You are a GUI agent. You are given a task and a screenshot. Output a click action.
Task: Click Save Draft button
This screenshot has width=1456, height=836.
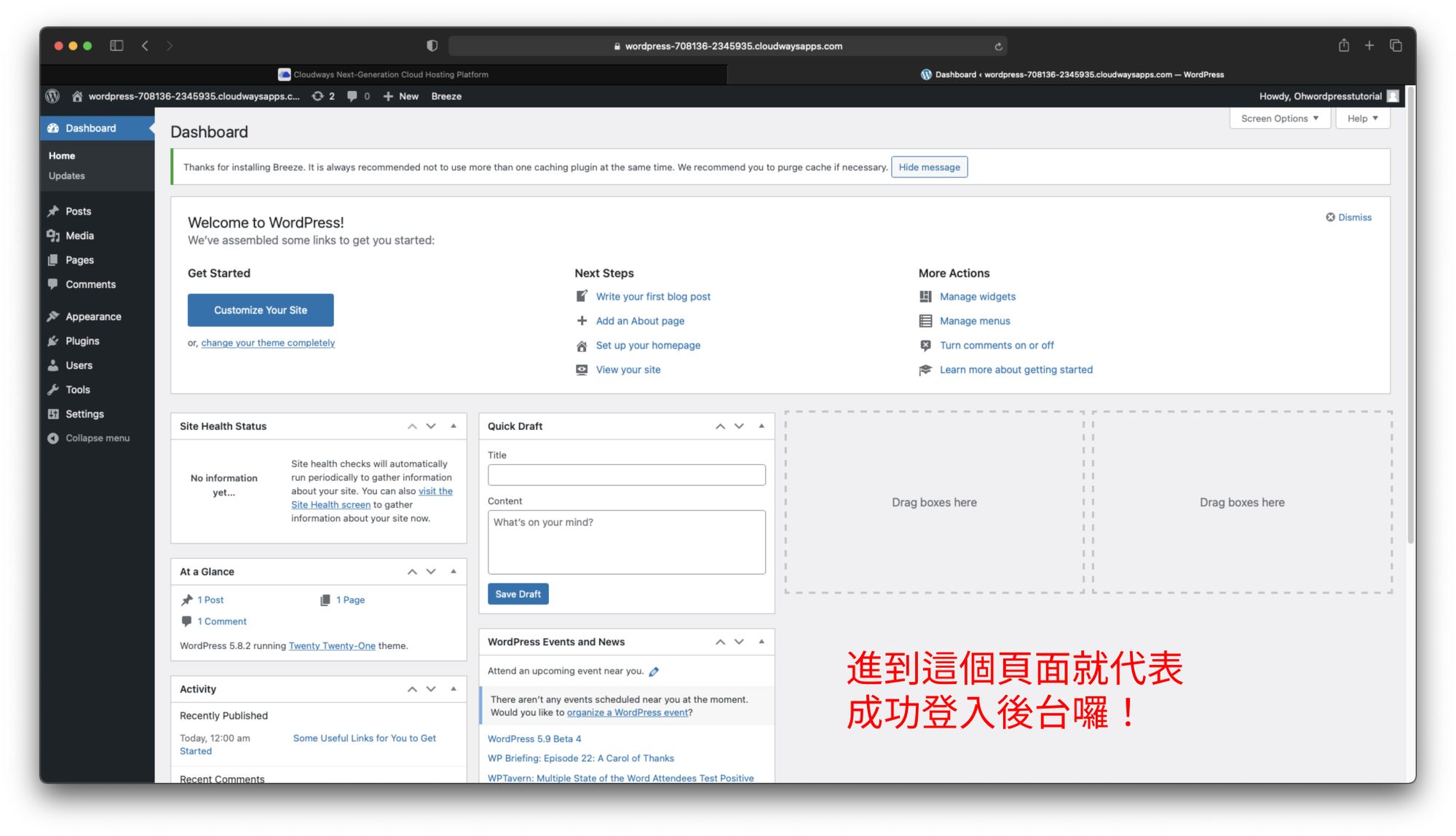tap(518, 594)
